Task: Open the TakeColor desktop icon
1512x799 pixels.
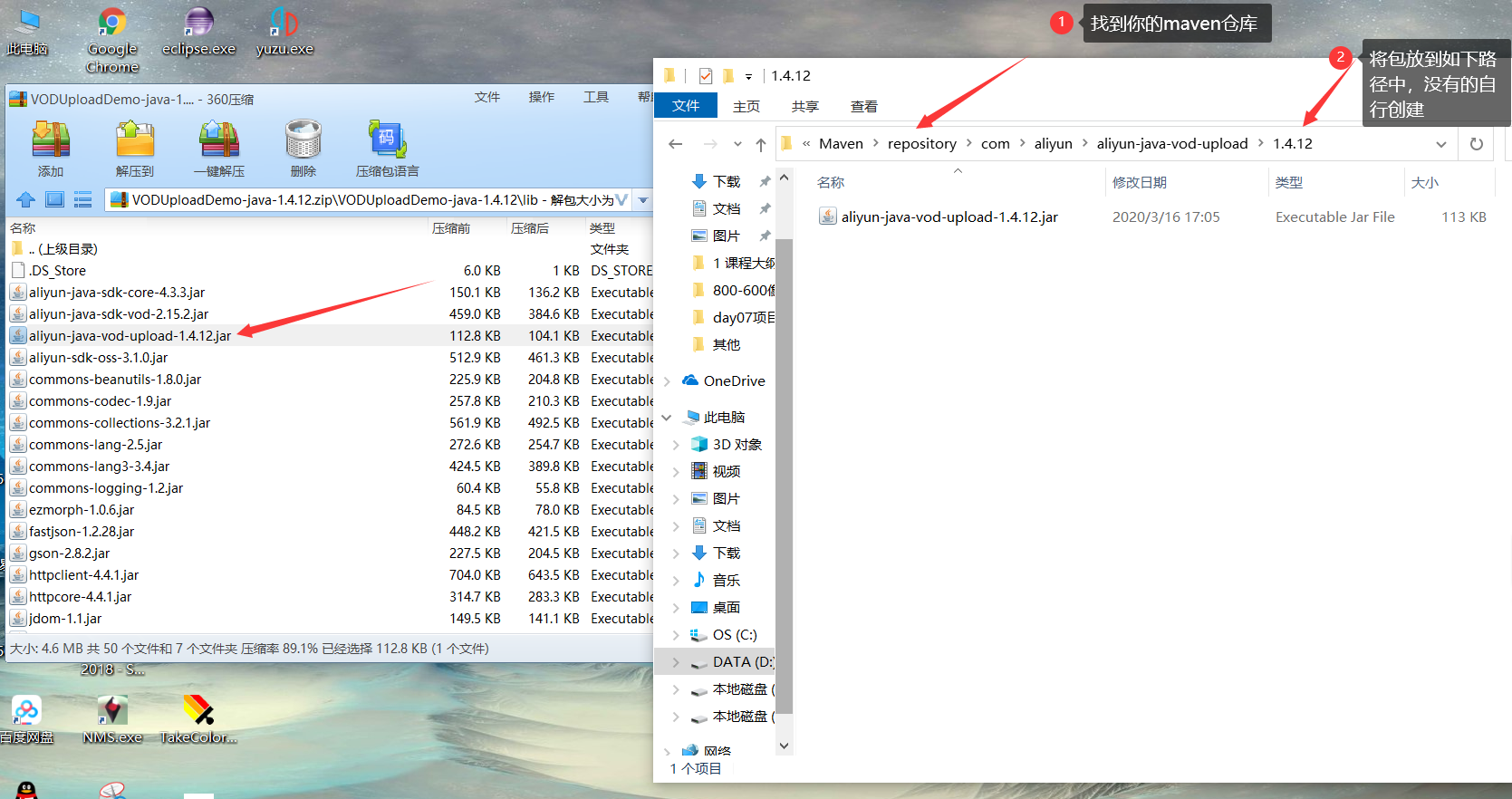Action: (x=198, y=720)
